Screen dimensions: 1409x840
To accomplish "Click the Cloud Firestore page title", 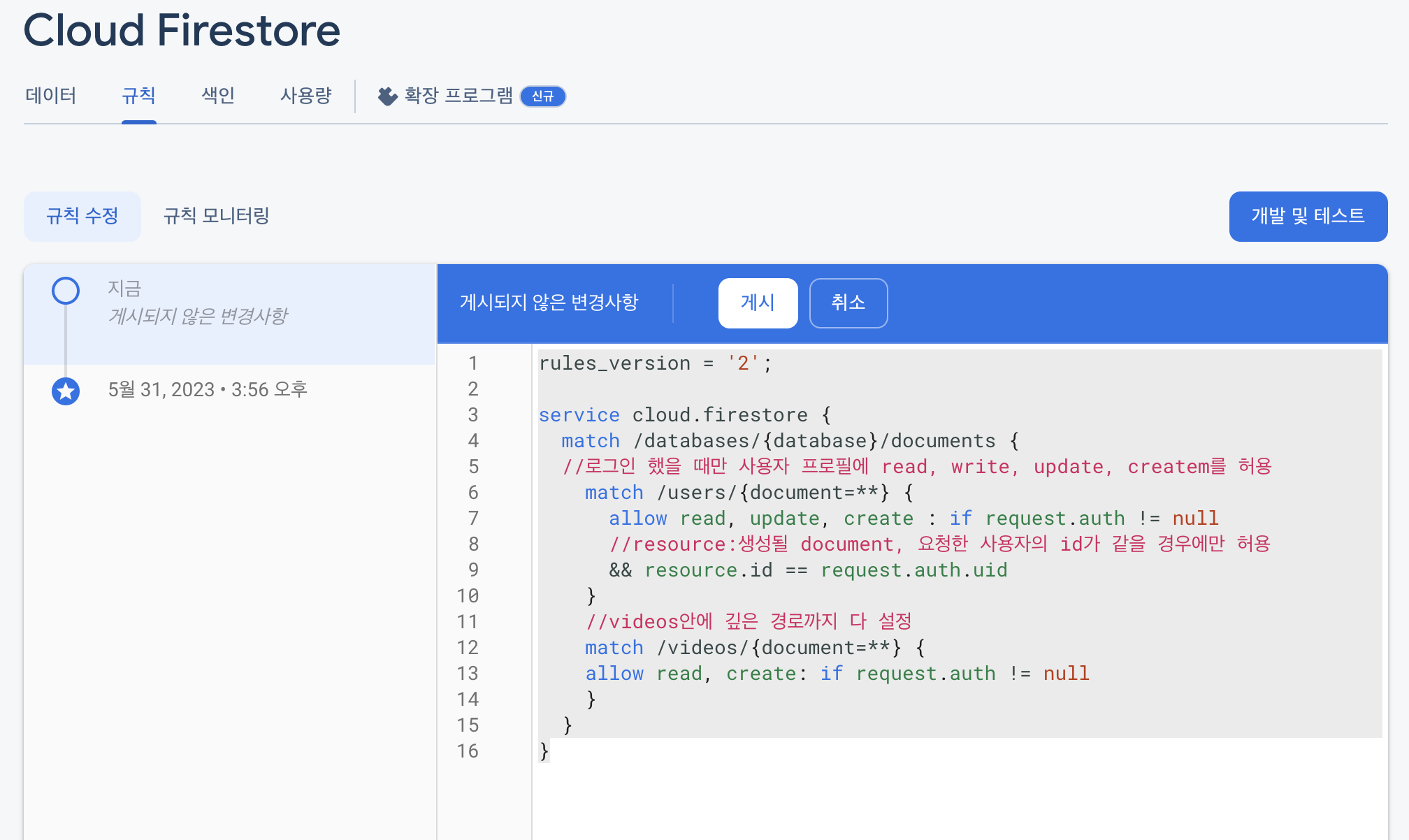I will point(182,31).
